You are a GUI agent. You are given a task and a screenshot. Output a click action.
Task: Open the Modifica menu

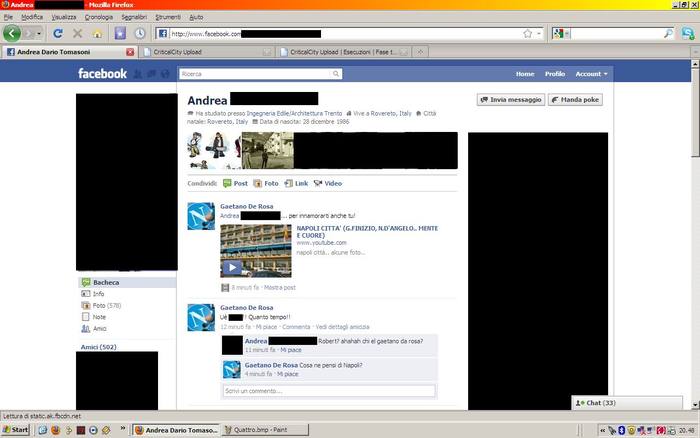click(32, 17)
